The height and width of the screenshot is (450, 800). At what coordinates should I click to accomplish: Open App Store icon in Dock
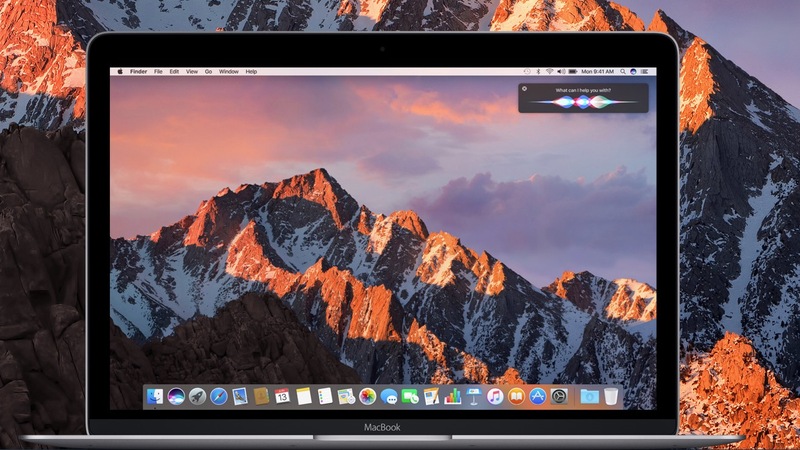coord(537,396)
